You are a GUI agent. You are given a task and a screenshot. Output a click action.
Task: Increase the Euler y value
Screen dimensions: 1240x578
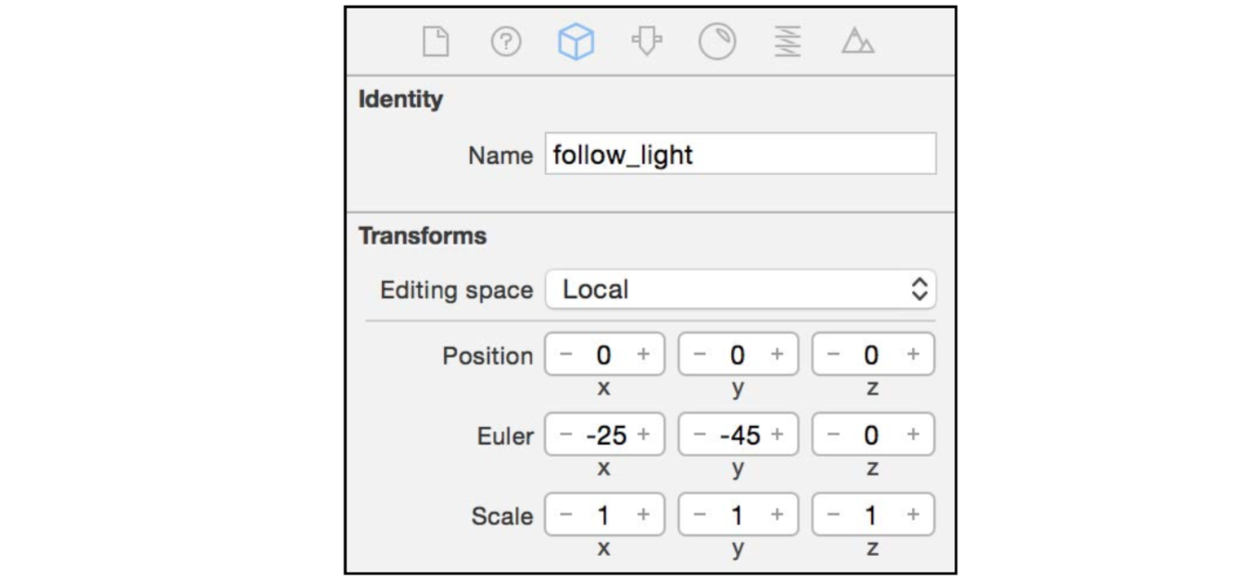(x=777, y=435)
